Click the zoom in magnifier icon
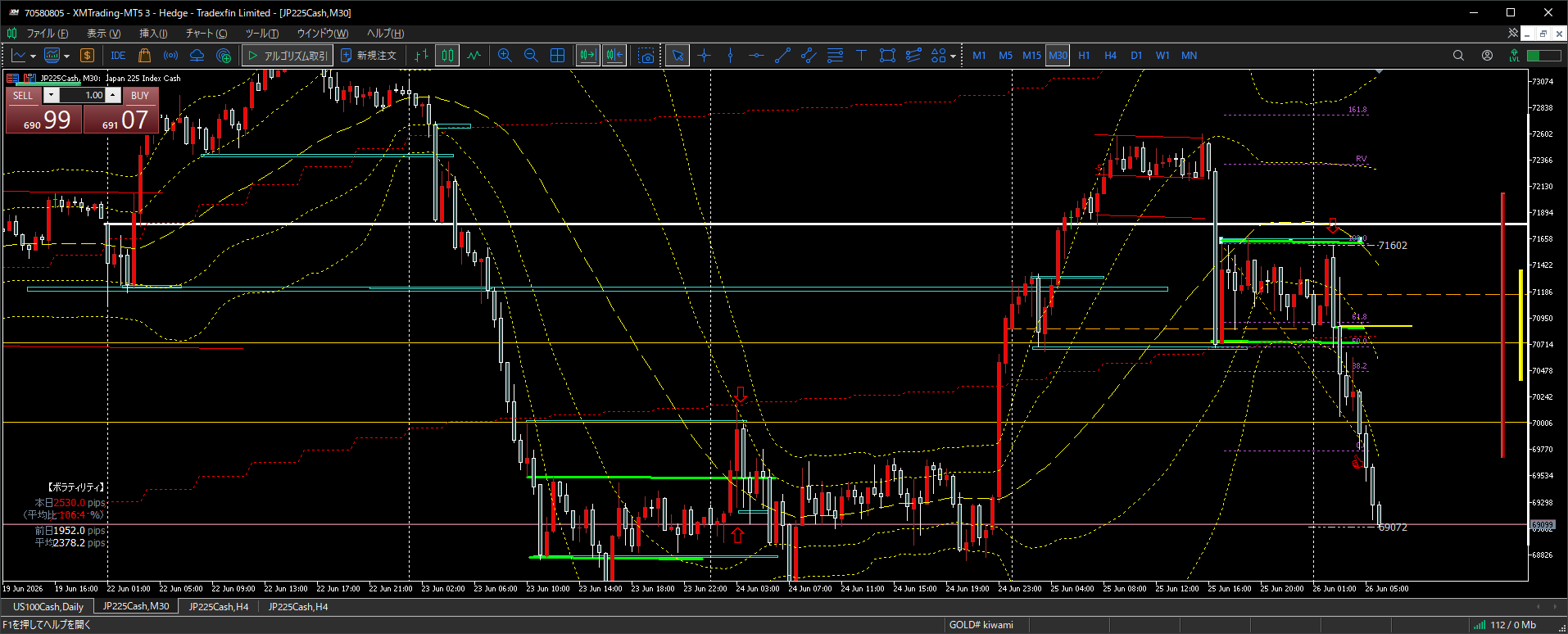This screenshot has height=634, width=1568. pos(505,56)
